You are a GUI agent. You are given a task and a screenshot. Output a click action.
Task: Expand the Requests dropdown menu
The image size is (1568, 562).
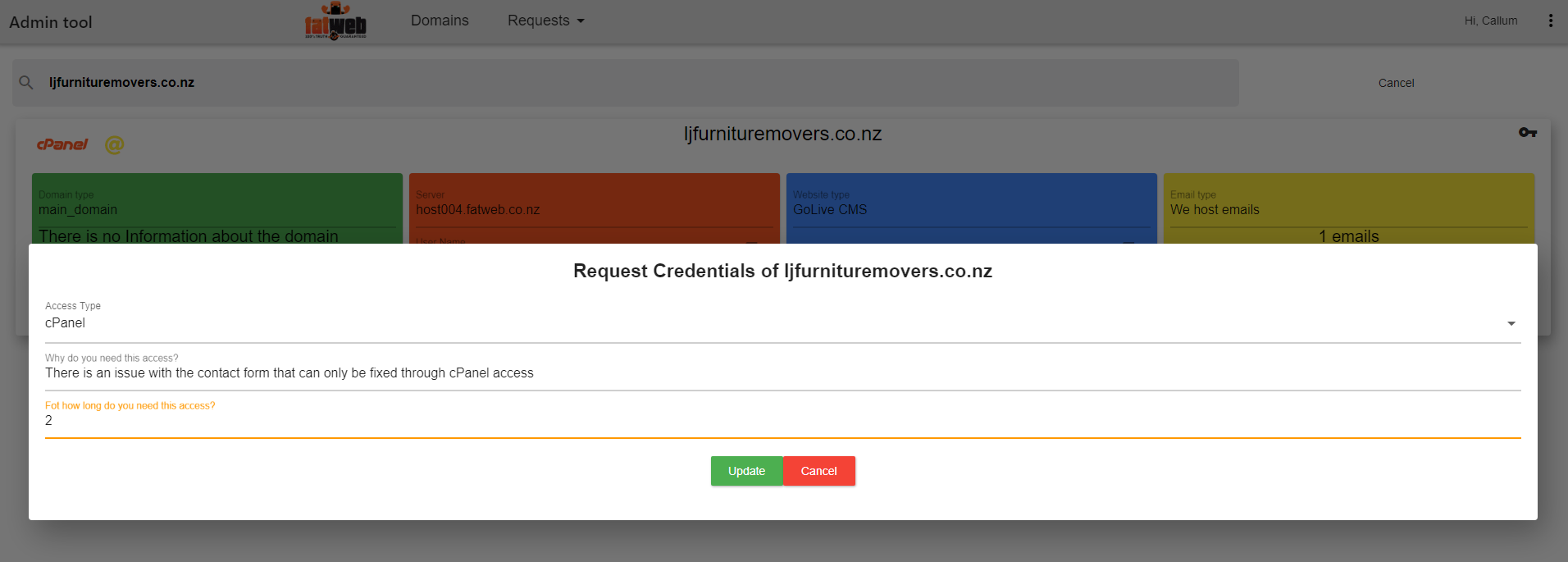pyautogui.click(x=545, y=21)
